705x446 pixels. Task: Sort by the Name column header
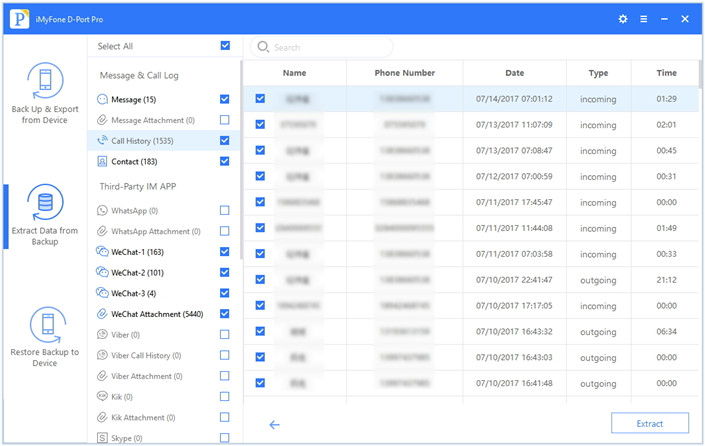click(294, 73)
